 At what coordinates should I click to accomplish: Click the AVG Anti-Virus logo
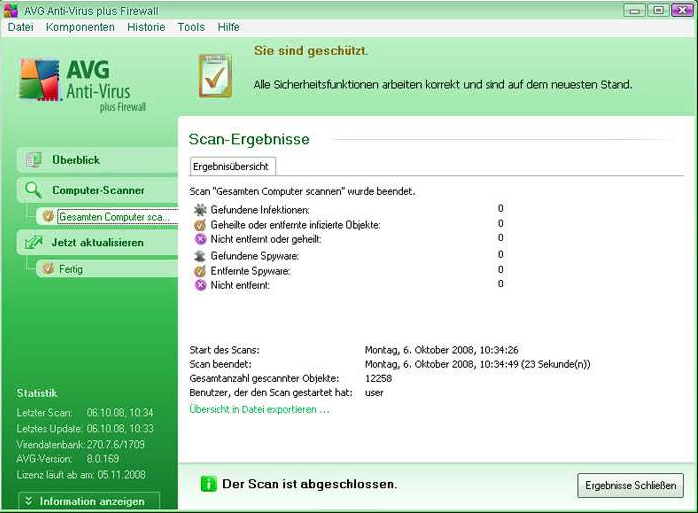[x=83, y=85]
